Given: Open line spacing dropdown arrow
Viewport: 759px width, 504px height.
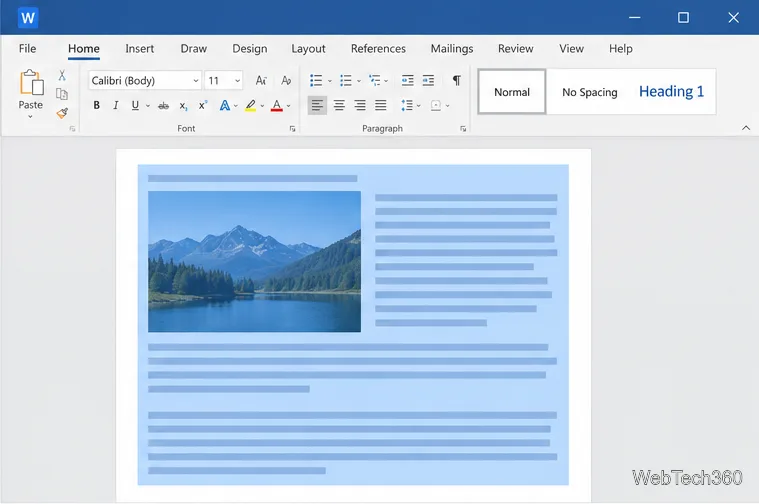Looking at the screenshot, I should pos(418,106).
